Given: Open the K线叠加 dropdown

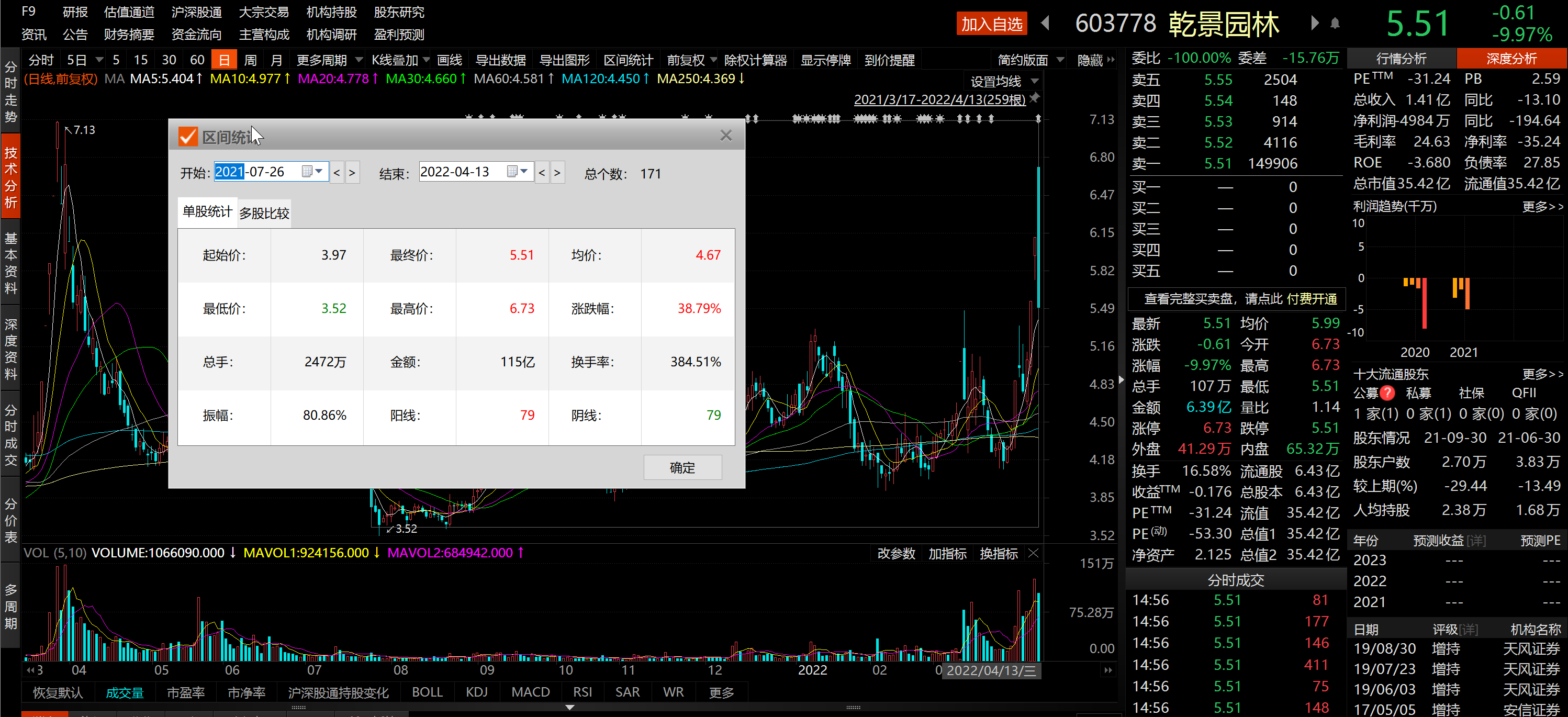Looking at the screenshot, I should [x=426, y=60].
